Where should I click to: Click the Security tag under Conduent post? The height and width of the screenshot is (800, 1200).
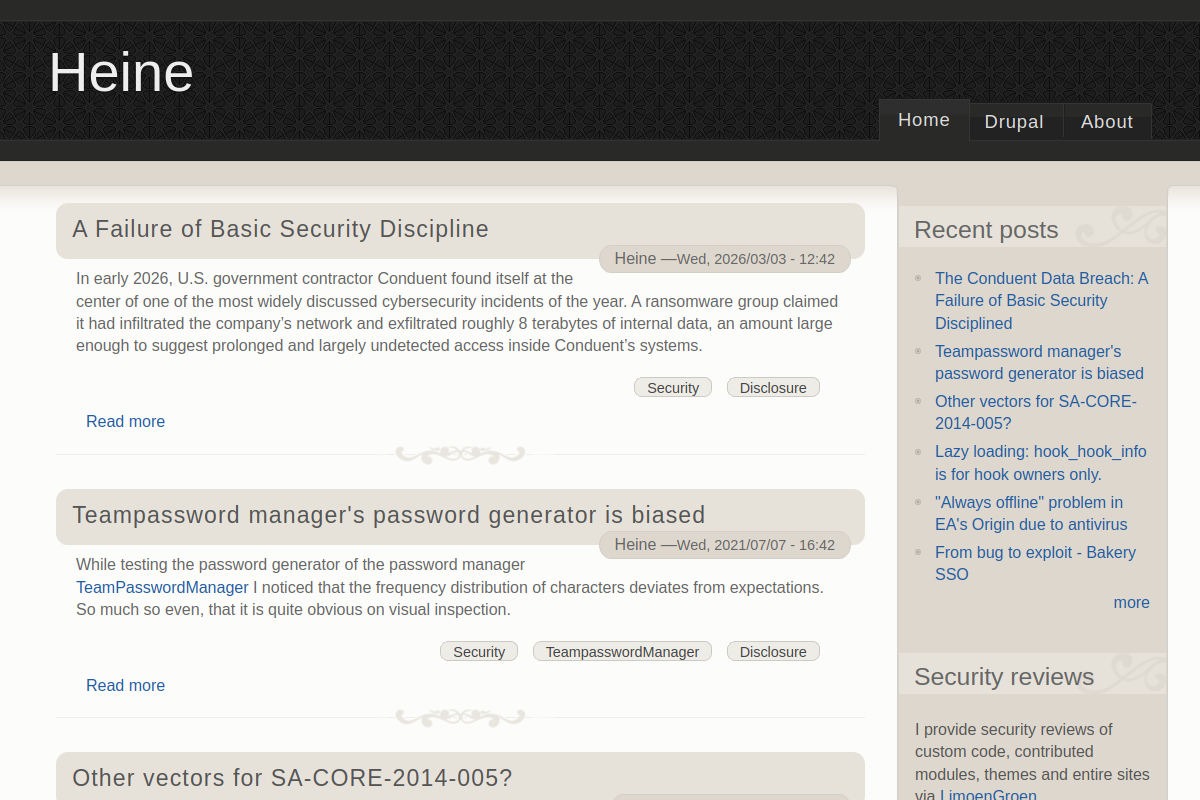coord(673,388)
